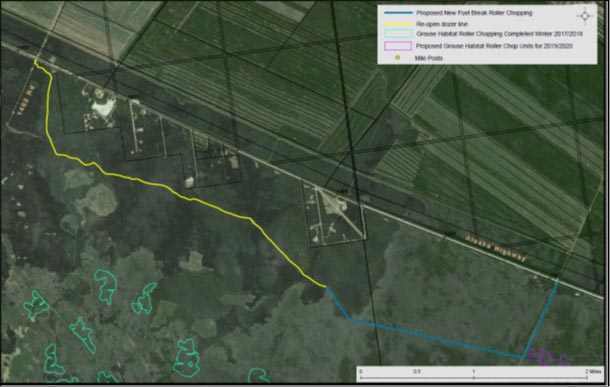The height and width of the screenshot is (387, 610).
Task: Select the yellow dozer line legend symbol
Action: (x=398, y=24)
